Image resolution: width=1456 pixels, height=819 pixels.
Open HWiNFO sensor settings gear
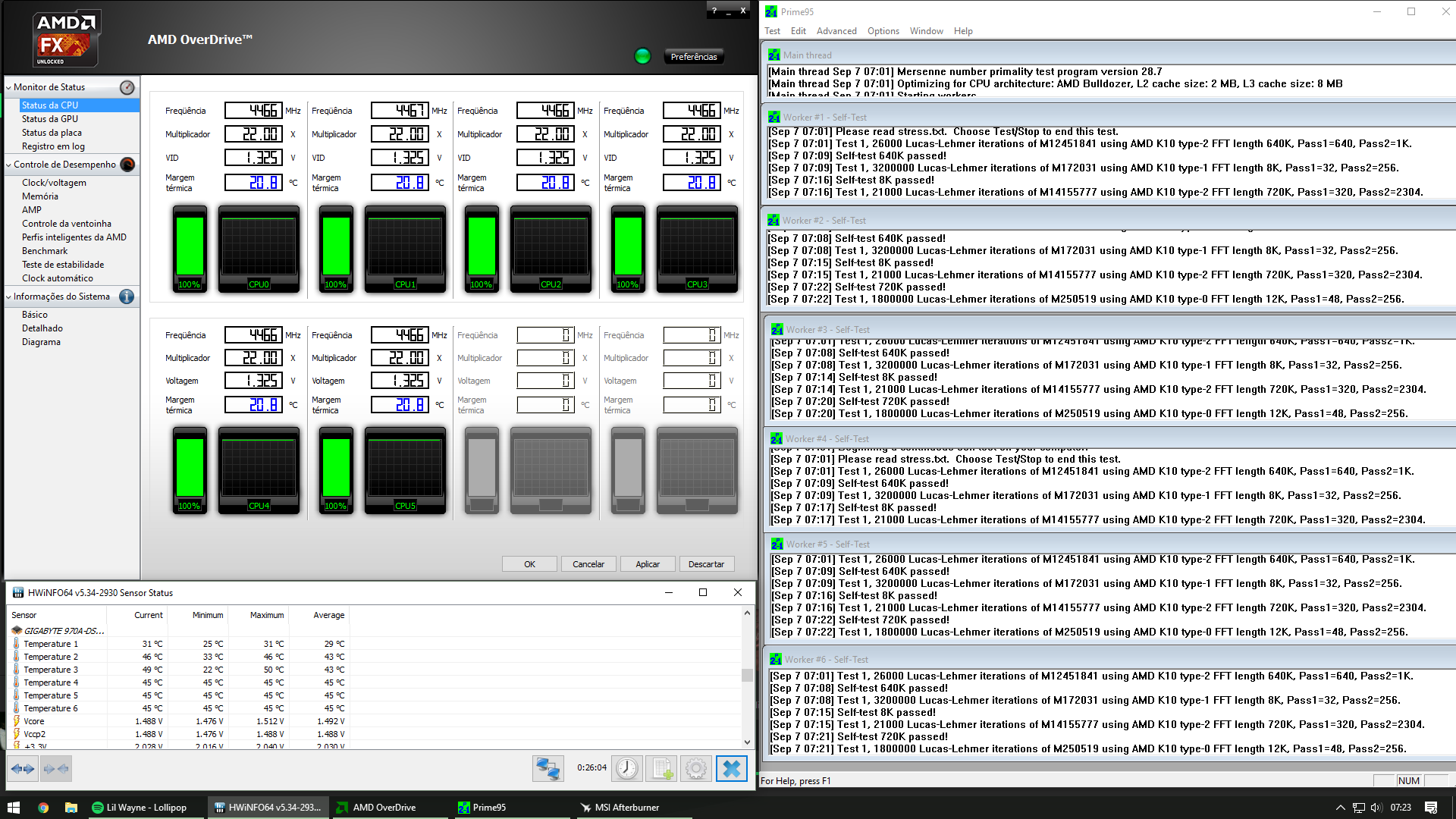coord(695,768)
